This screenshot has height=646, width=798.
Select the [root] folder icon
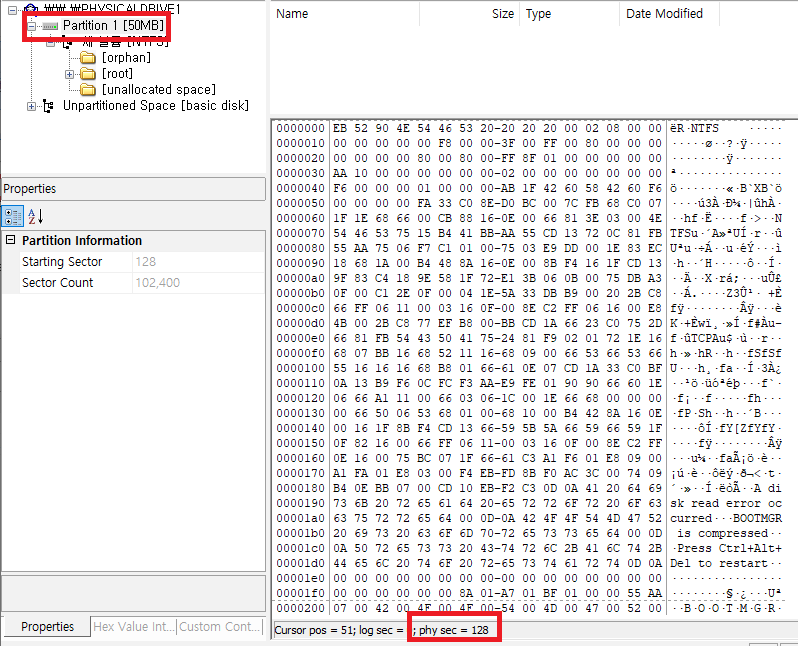[x=87, y=74]
